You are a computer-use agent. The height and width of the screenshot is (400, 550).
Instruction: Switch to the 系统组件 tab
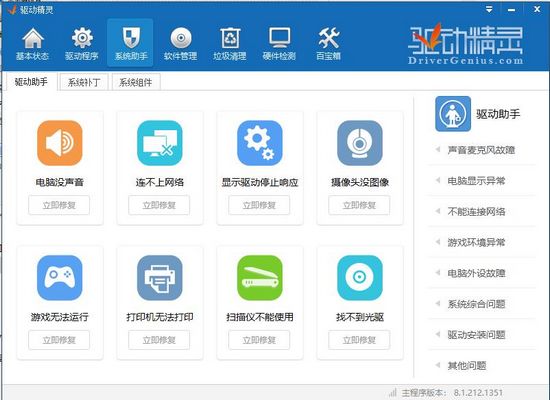136,82
